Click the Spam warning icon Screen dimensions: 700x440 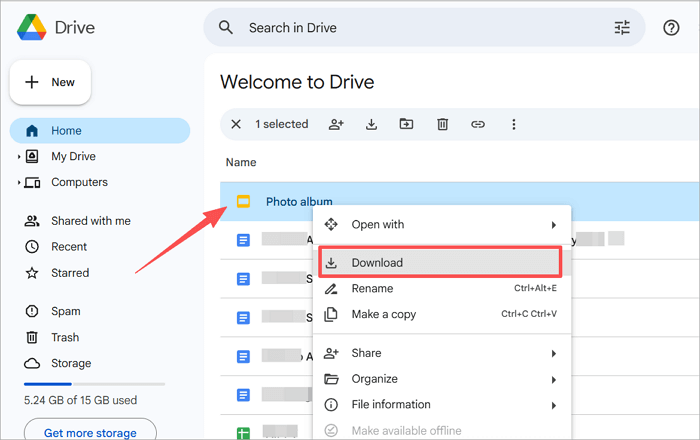[x=32, y=311]
